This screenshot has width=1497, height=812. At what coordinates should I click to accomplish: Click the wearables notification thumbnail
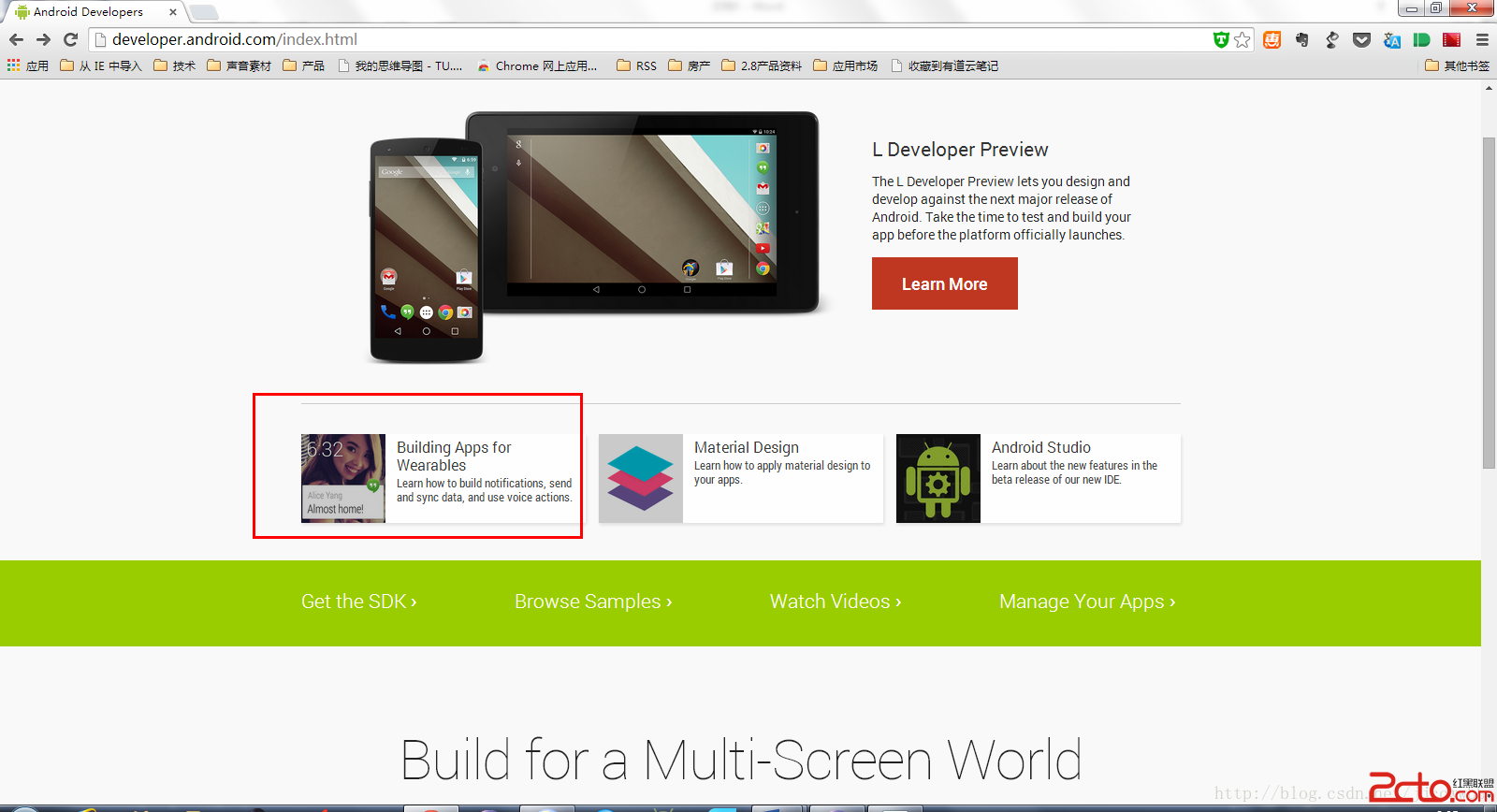pyautogui.click(x=343, y=478)
